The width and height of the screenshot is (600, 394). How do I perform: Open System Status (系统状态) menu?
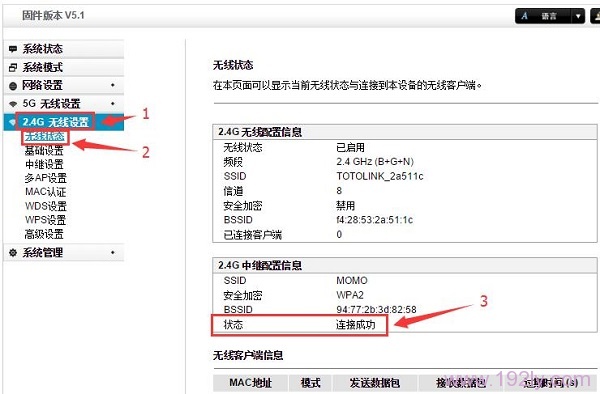64,49
